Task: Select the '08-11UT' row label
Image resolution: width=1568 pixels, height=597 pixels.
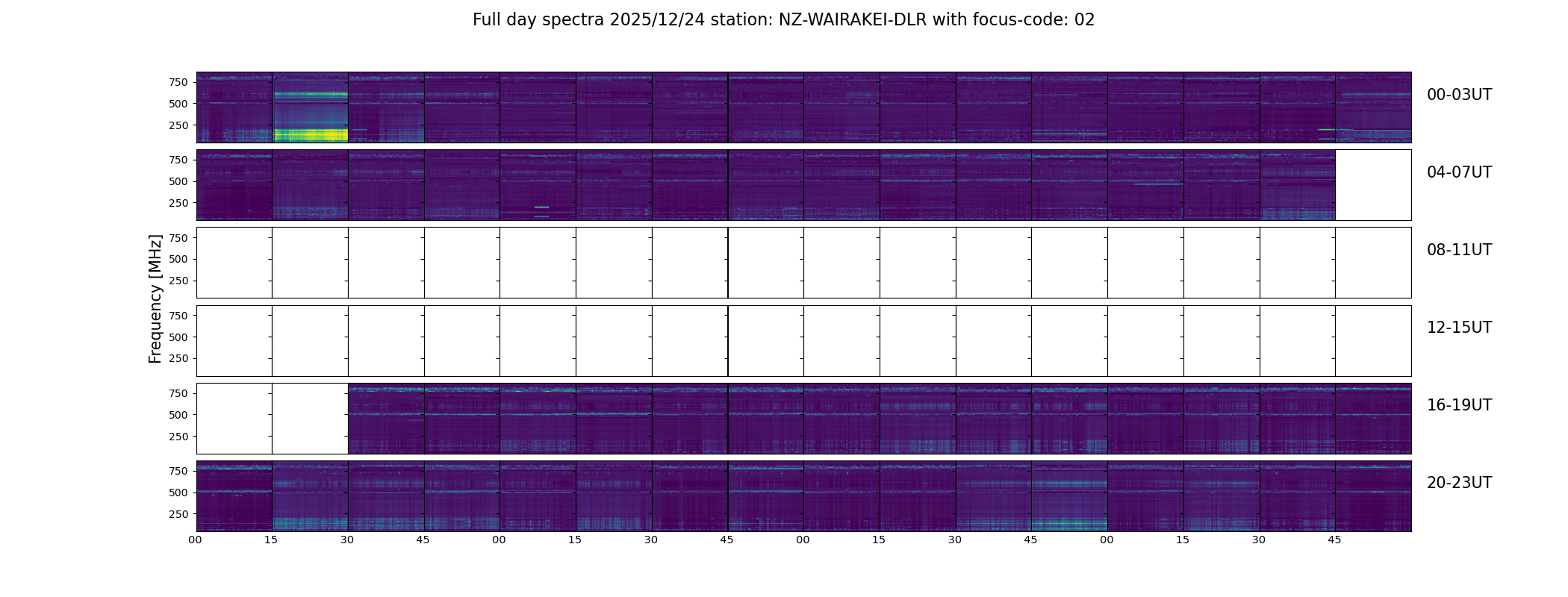Action: point(1459,250)
